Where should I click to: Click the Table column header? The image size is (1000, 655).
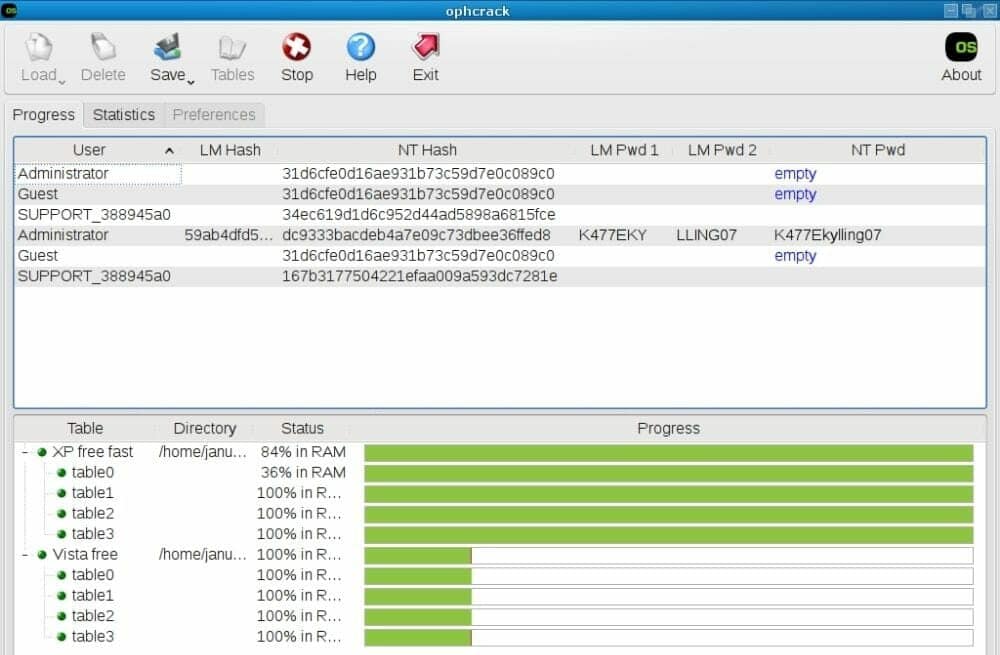85,428
